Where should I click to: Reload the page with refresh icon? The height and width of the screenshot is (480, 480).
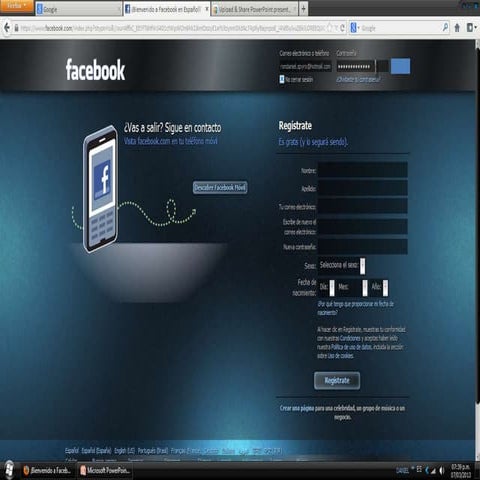[342, 28]
